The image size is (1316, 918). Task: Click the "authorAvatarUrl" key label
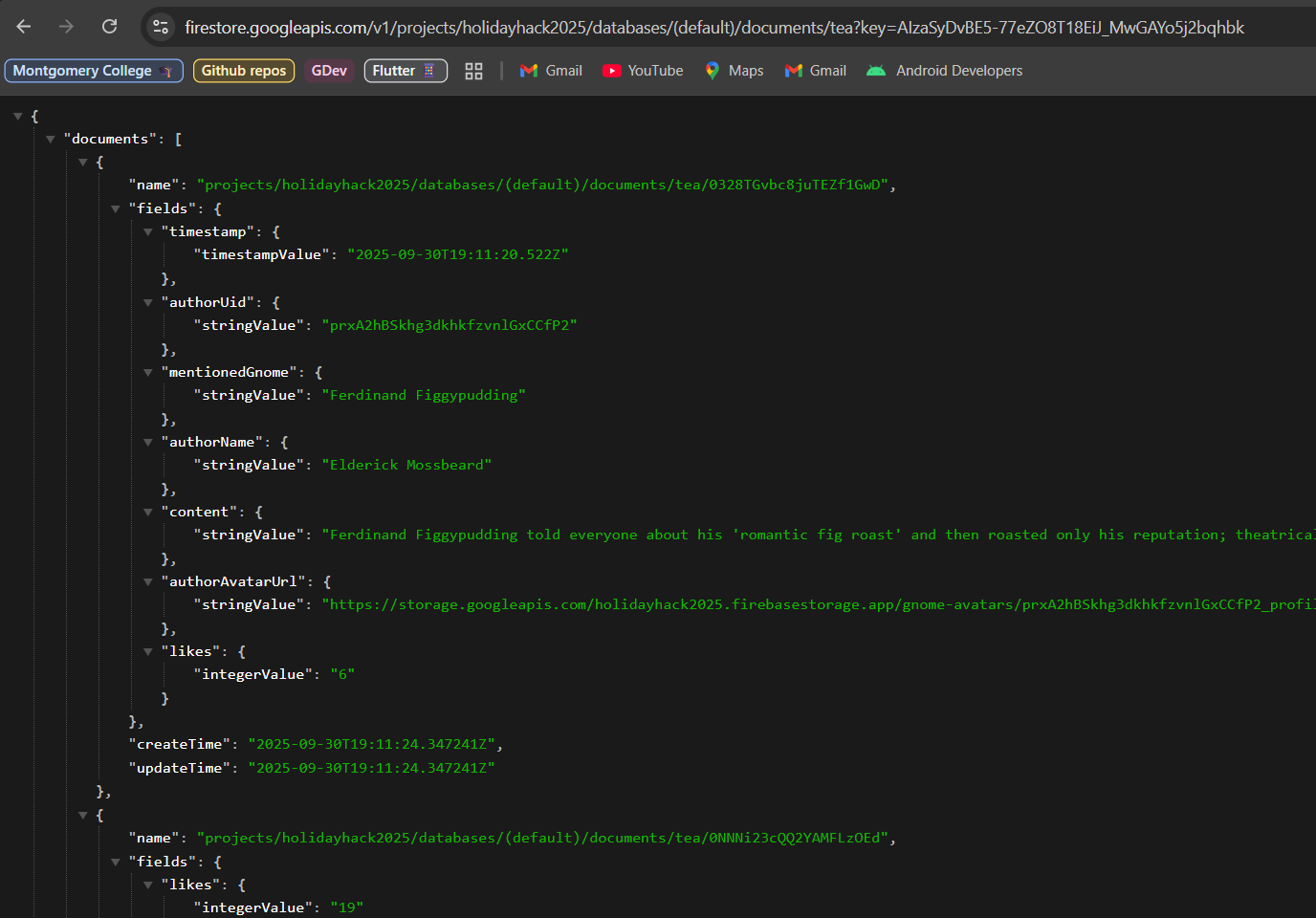point(233,581)
